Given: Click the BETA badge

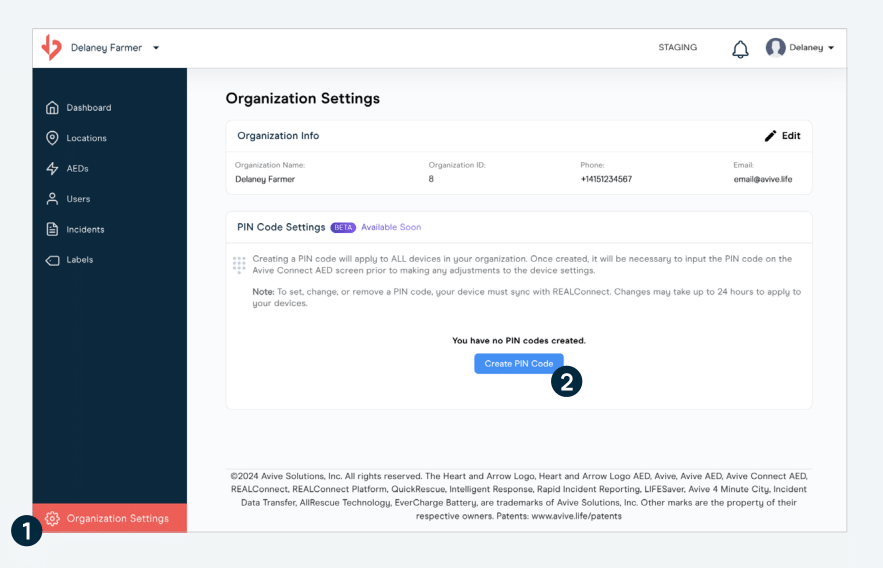Looking at the screenshot, I should pos(343,228).
